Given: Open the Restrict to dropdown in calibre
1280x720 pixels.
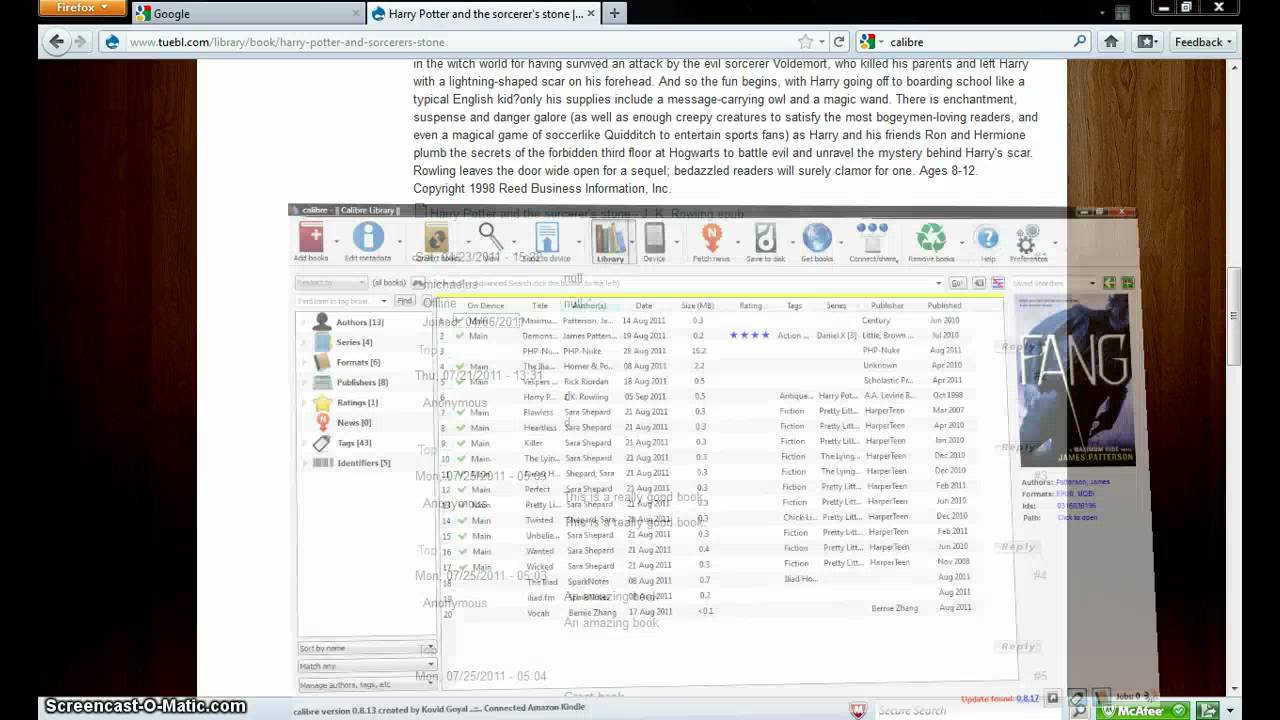Looking at the screenshot, I should coord(330,283).
